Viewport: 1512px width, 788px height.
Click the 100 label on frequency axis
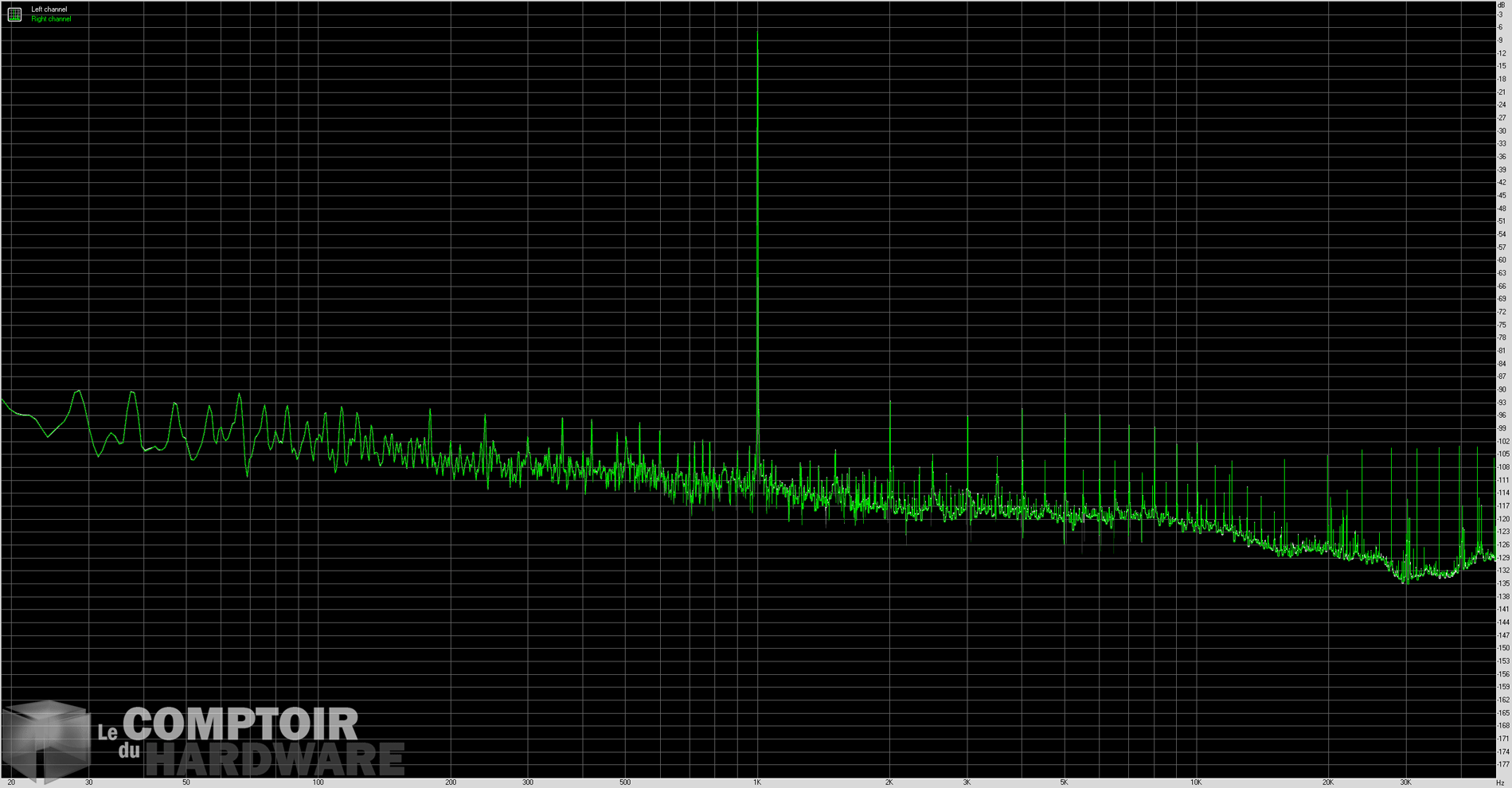click(318, 782)
